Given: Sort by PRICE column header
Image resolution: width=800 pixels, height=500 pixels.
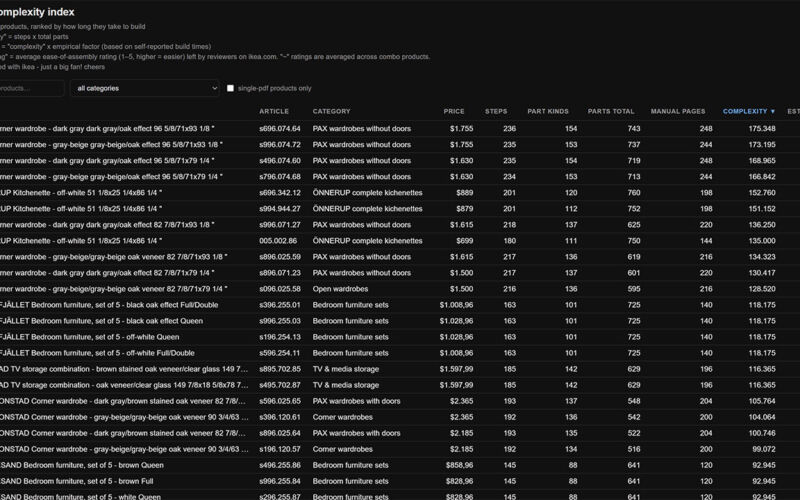Looking at the screenshot, I should click(454, 111).
